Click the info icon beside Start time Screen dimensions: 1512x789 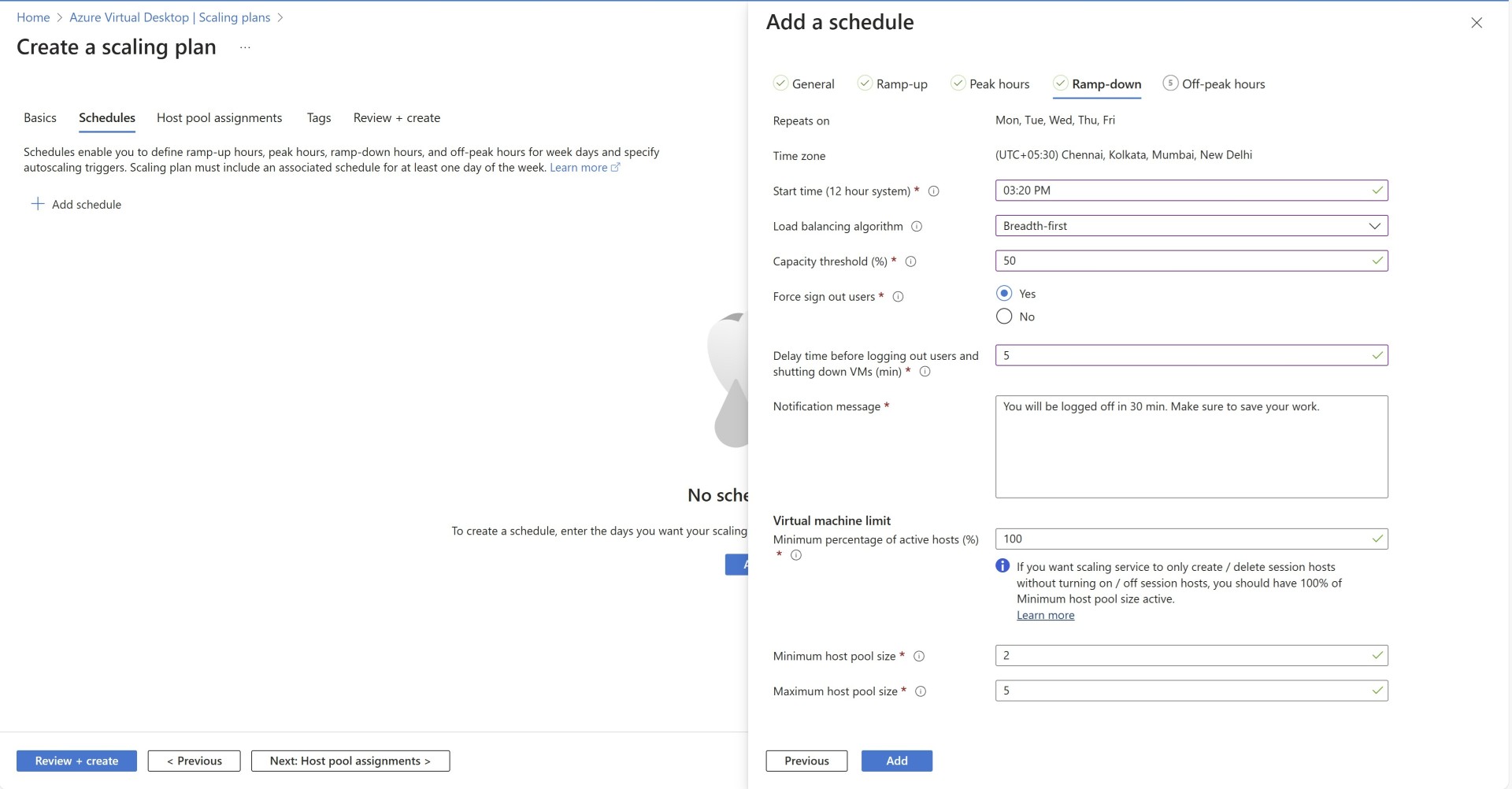click(x=934, y=191)
